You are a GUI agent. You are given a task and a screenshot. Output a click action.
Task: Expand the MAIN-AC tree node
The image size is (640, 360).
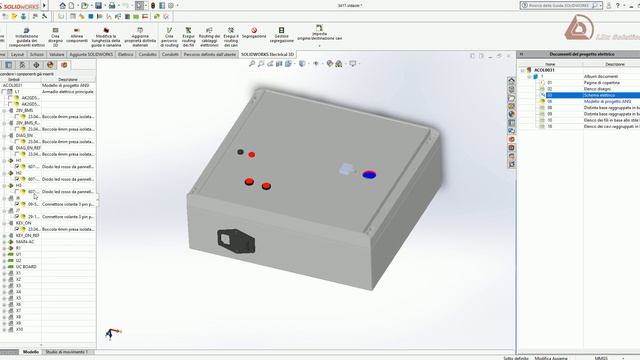[4, 242]
